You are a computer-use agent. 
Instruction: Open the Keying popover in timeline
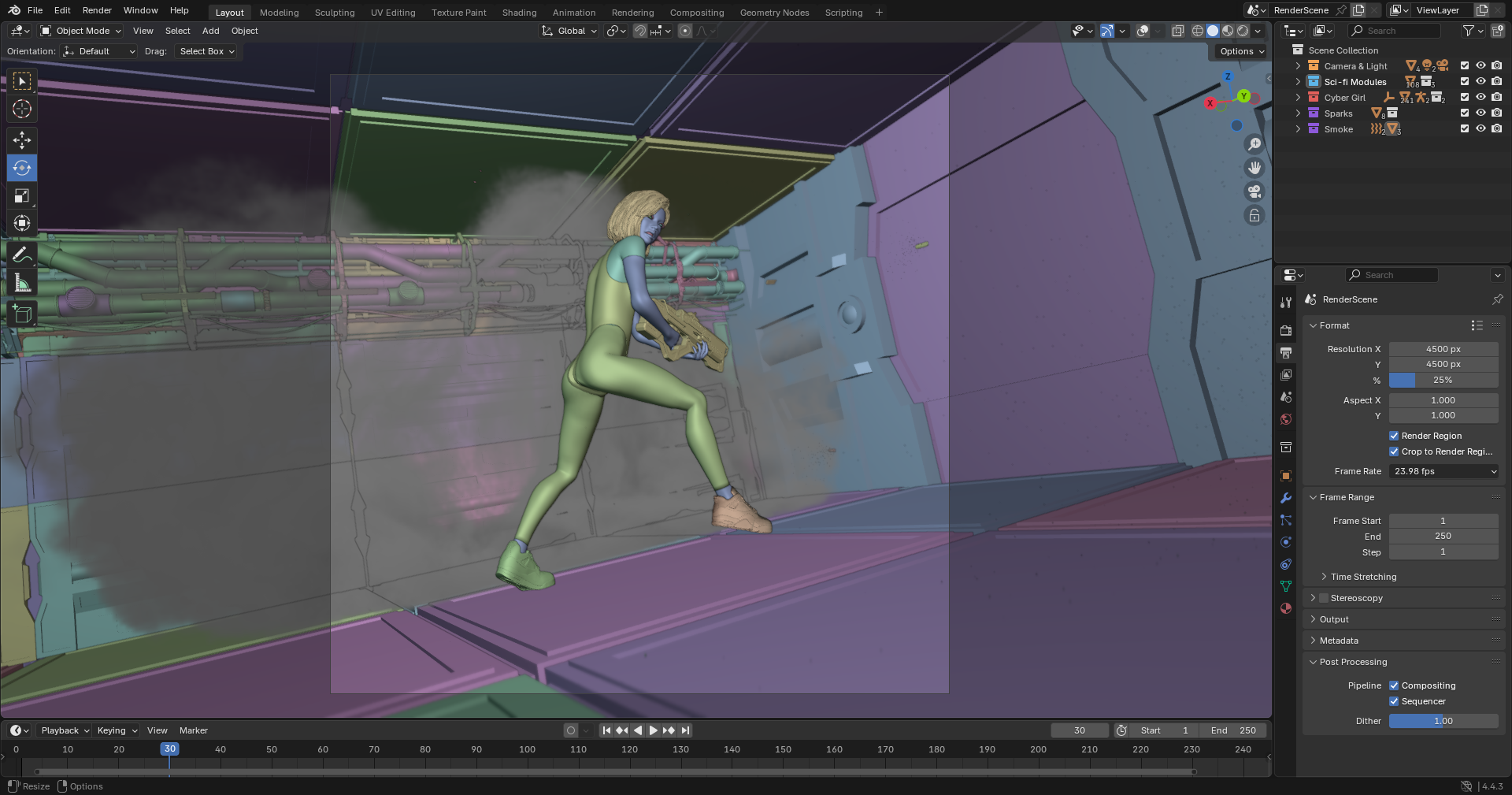[117, 730]
